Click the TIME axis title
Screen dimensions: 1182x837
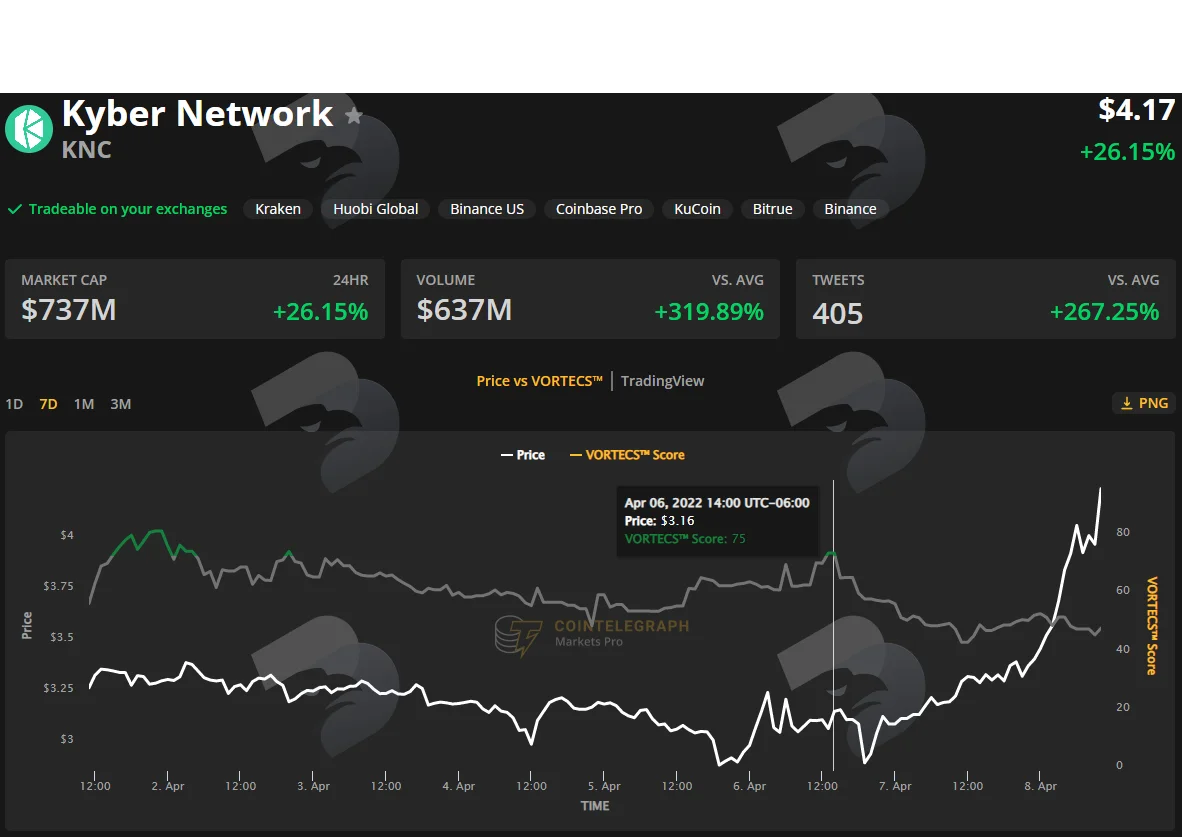pos(595,806)
